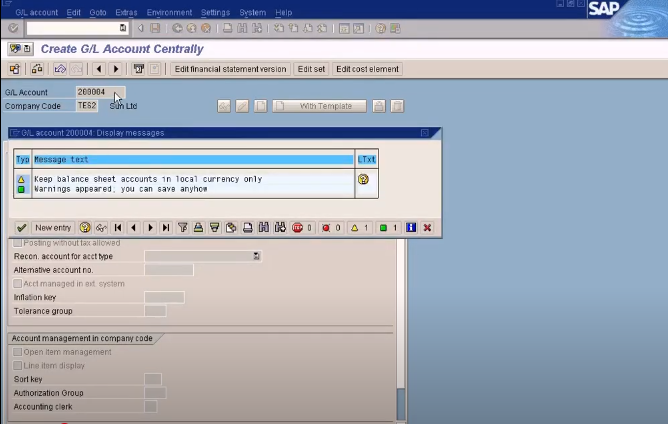Click the sort descending icon
The width and height of the screenshot is (668, 424).
pyautogui.click(x=215, y=228)
